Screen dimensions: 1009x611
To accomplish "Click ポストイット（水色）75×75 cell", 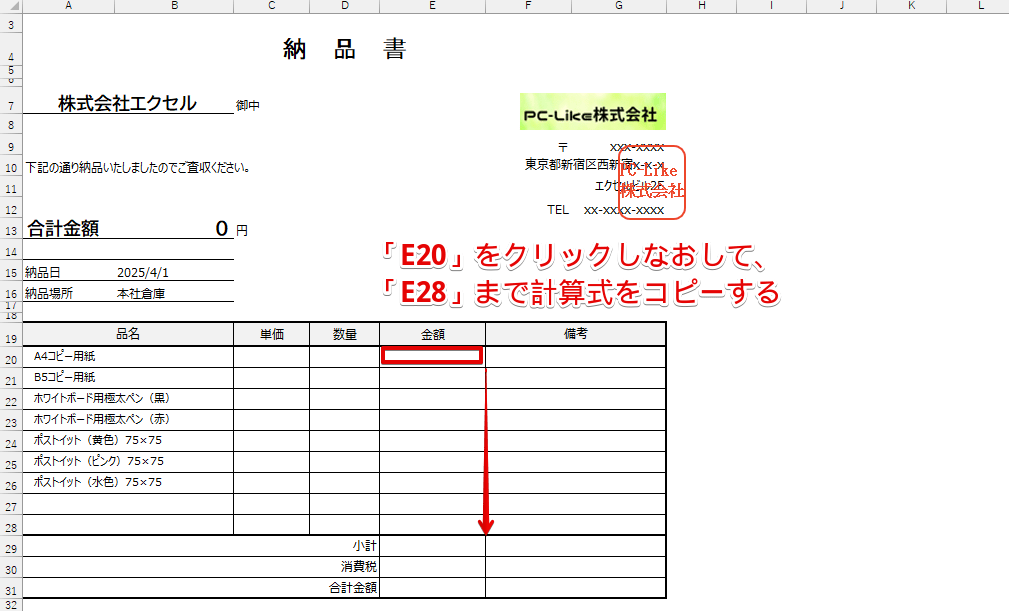I will (128, 482).
